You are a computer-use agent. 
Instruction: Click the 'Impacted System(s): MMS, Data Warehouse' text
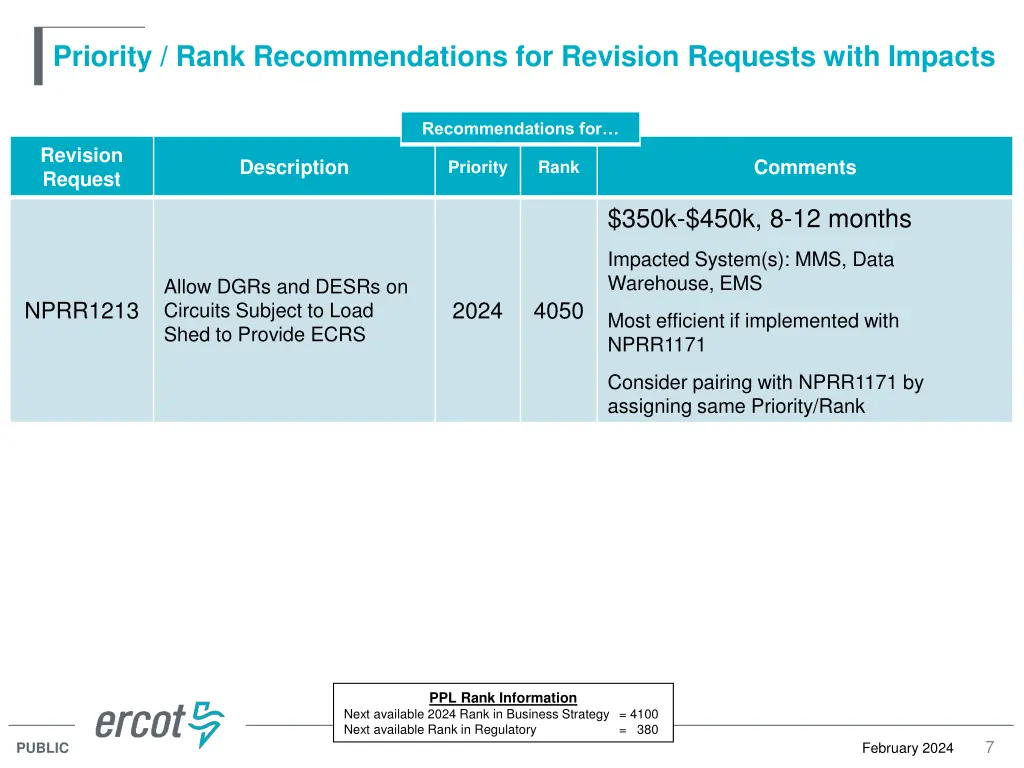[x=751, y=271]
